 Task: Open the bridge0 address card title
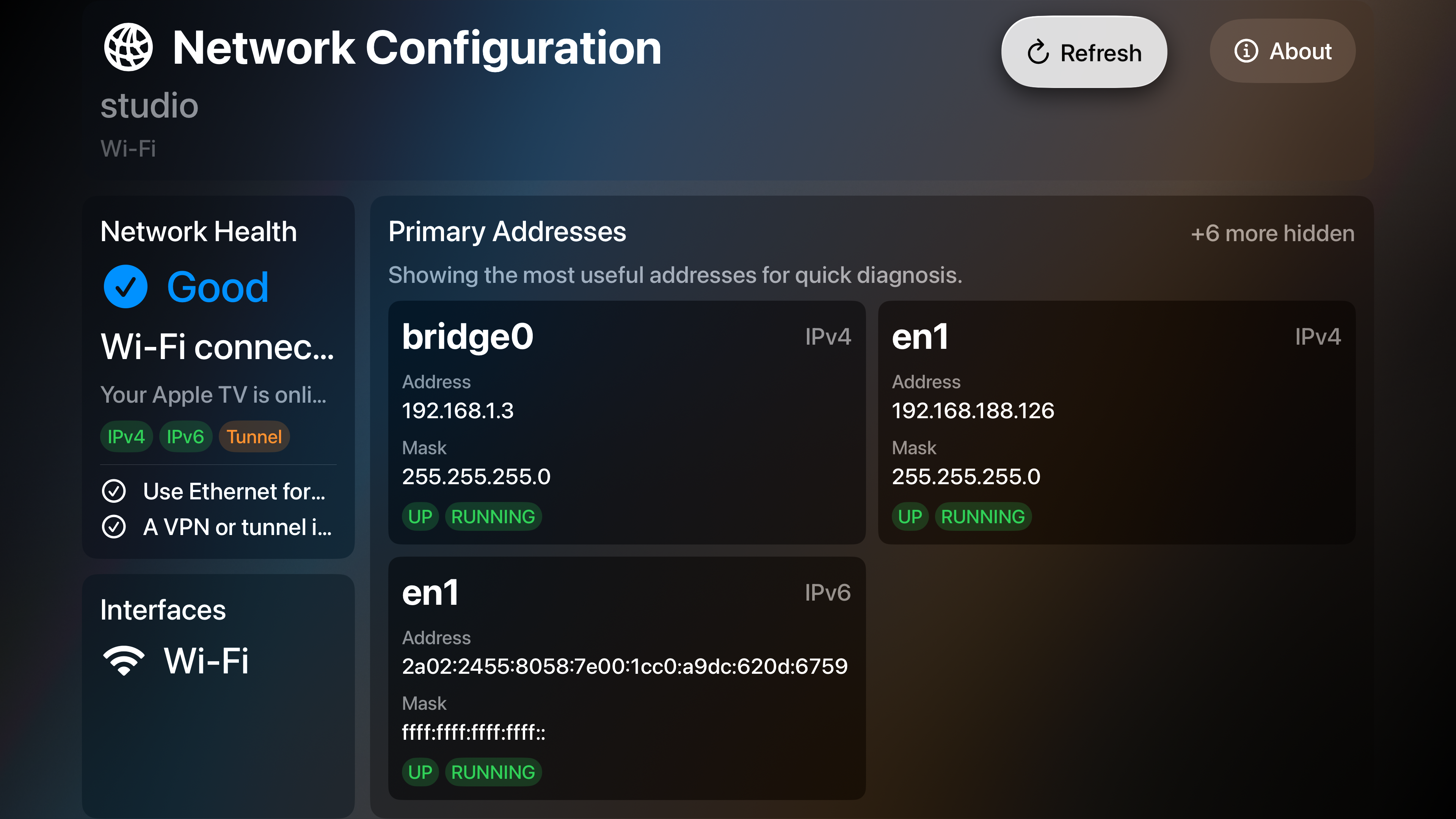468,337
